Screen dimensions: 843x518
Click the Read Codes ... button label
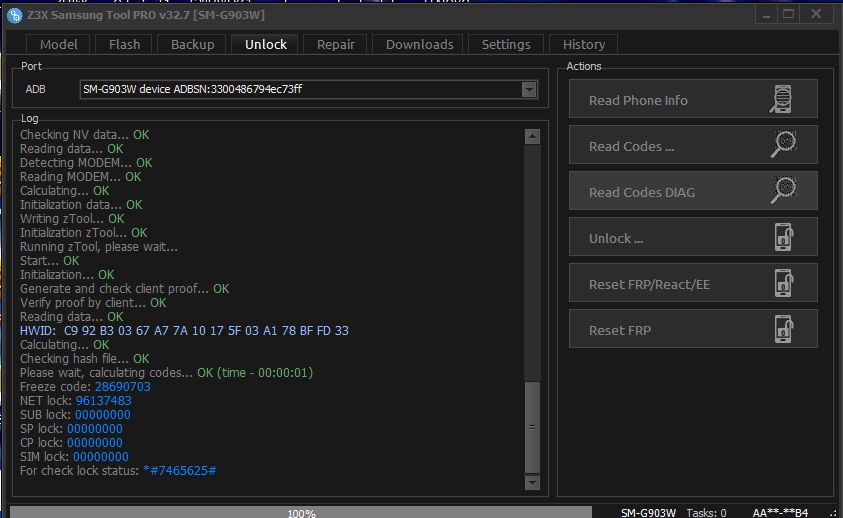(631, 146)
